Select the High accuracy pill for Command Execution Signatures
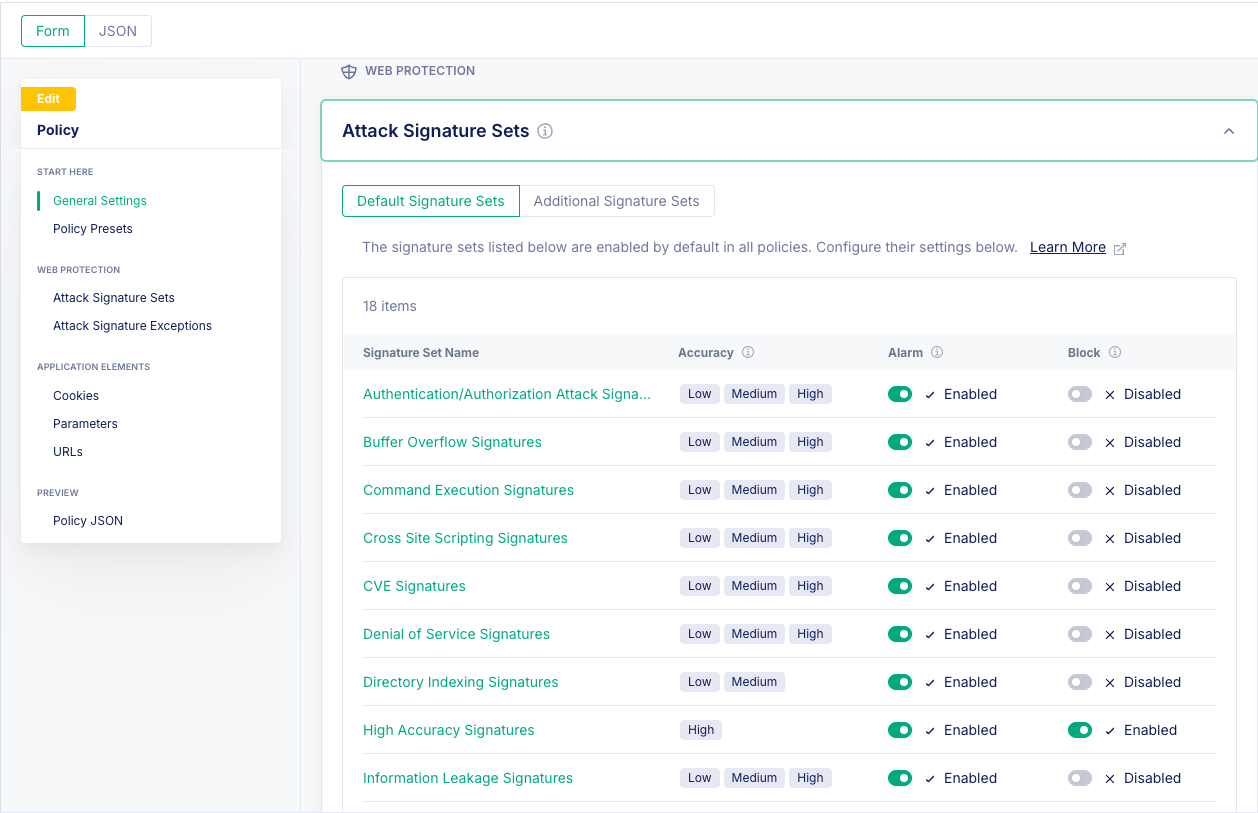The height and width of the screenshot is (813, 1258). click(x=810, y=489)
